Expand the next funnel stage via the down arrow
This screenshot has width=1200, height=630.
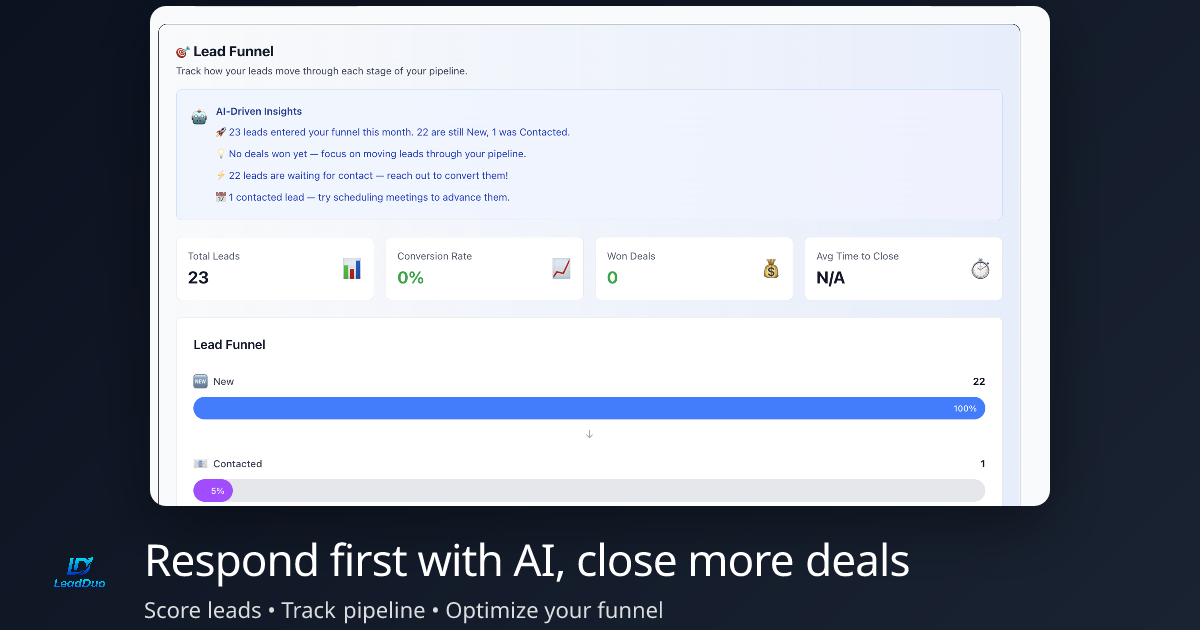click(589, 433)
